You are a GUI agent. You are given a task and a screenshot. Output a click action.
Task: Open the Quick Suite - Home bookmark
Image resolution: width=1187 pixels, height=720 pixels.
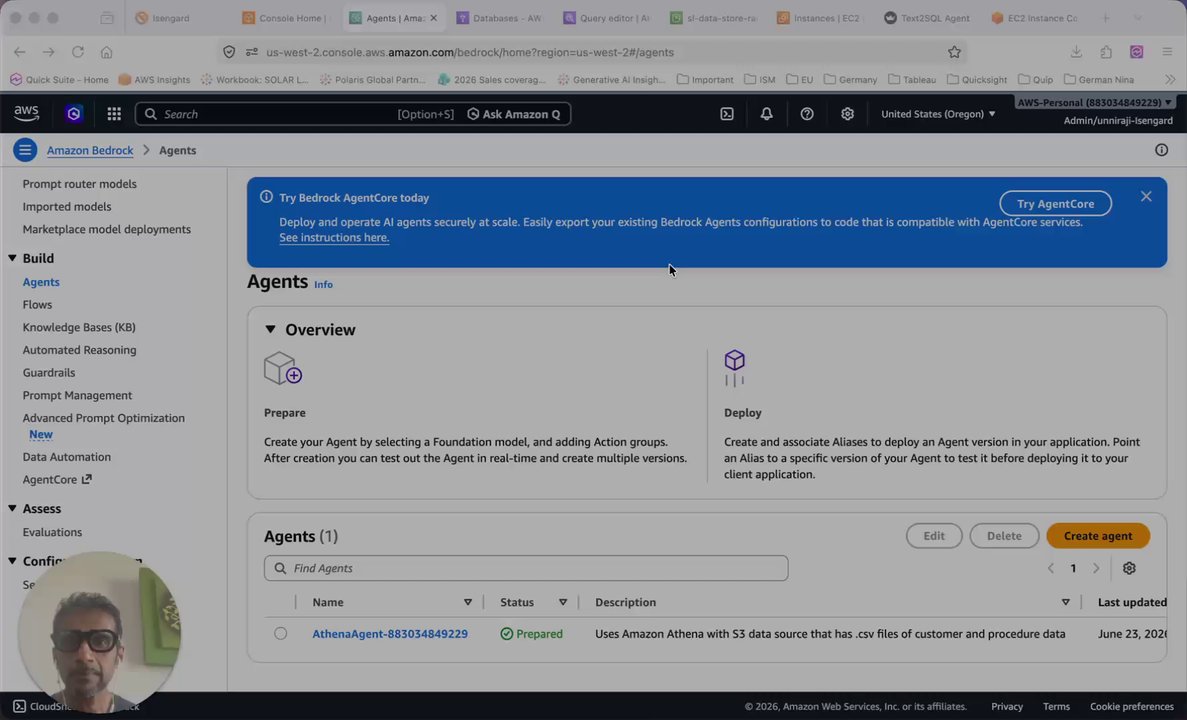(x=59, y=79)
